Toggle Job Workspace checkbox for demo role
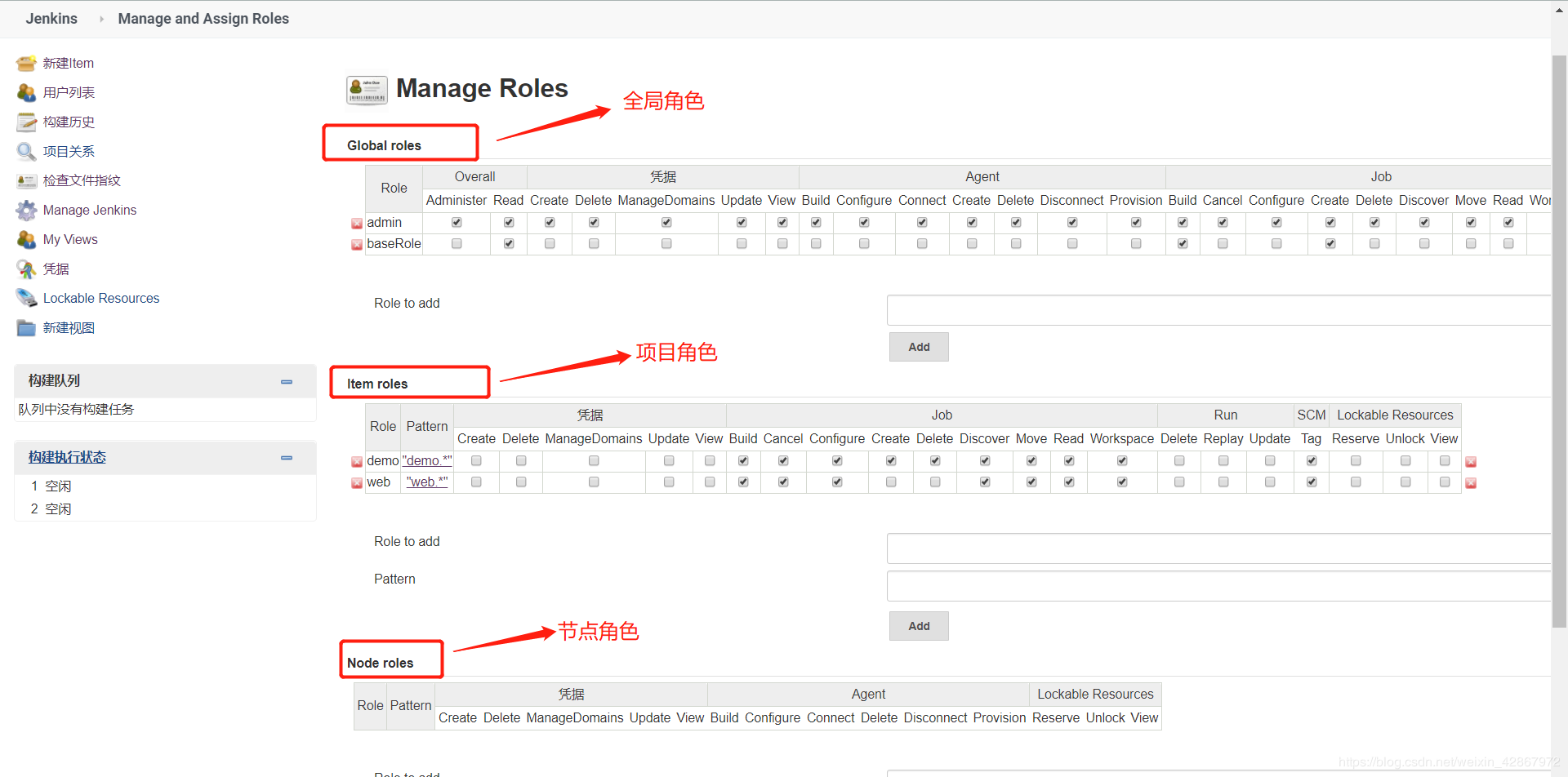1568x777 pixels. tap(1122, 461)
